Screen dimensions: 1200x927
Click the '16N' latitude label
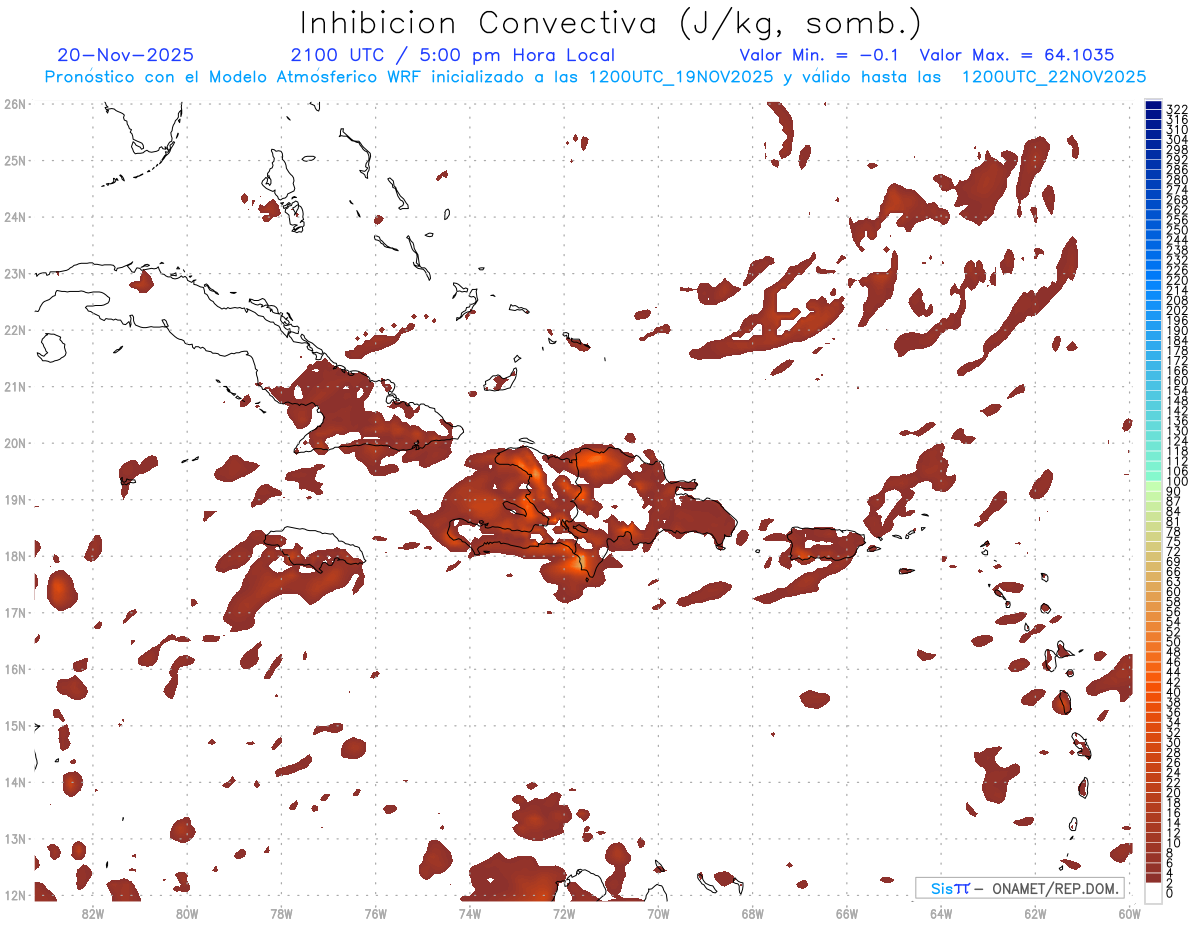[x=14, y=669]
